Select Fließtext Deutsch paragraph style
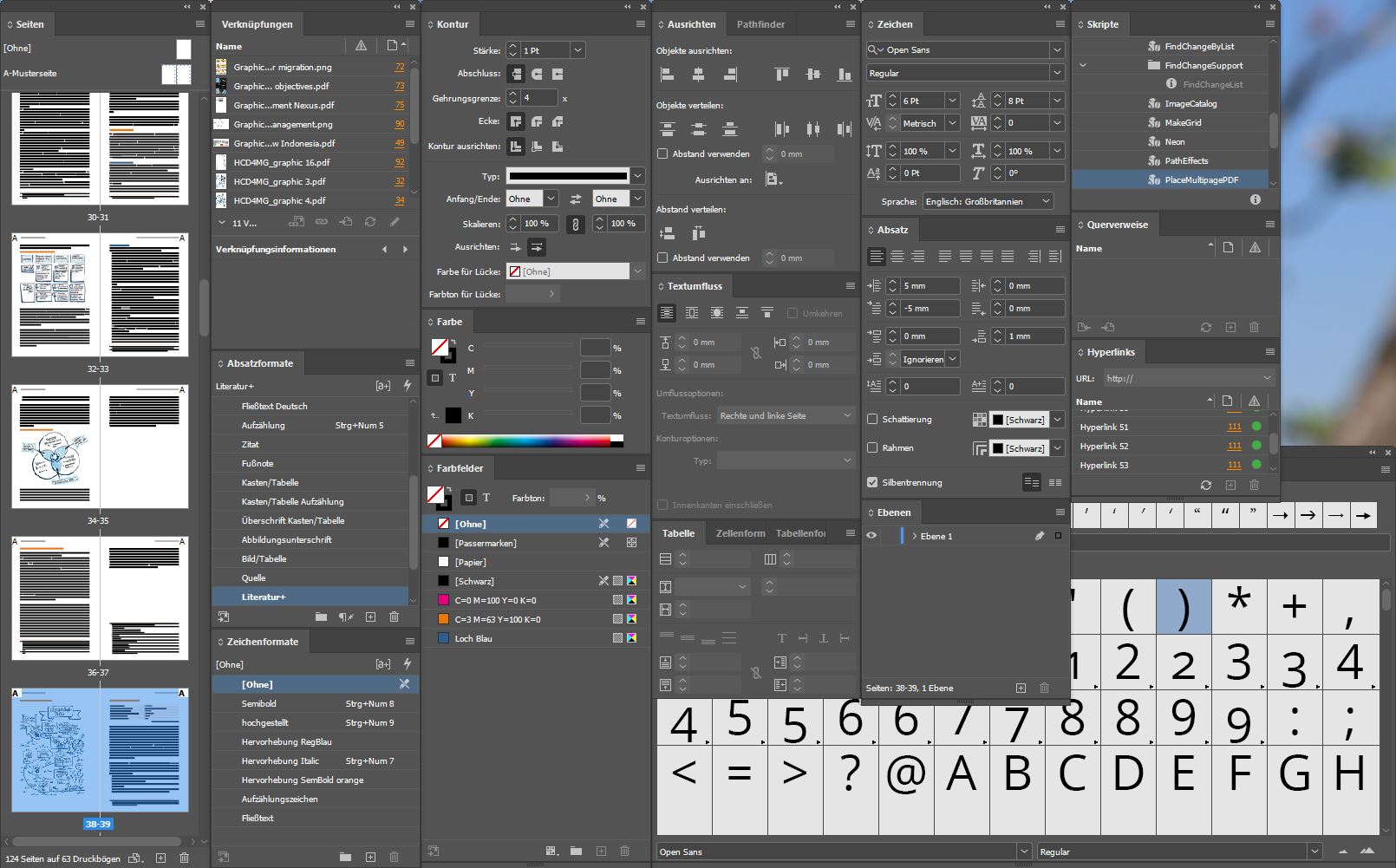This screenshot has height=868, width=1396. point(312,406)
